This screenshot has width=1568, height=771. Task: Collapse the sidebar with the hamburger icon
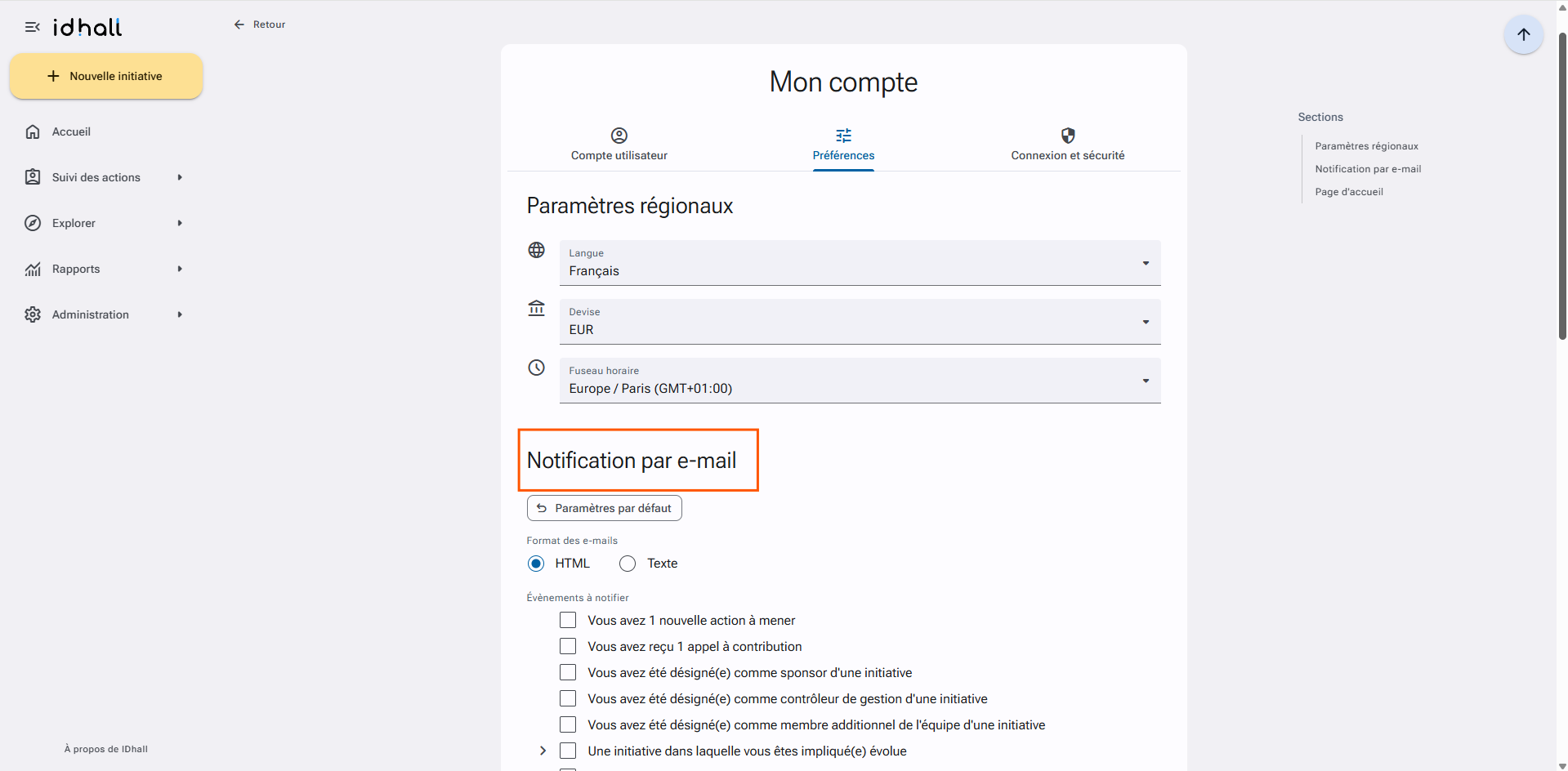(33, 27)
